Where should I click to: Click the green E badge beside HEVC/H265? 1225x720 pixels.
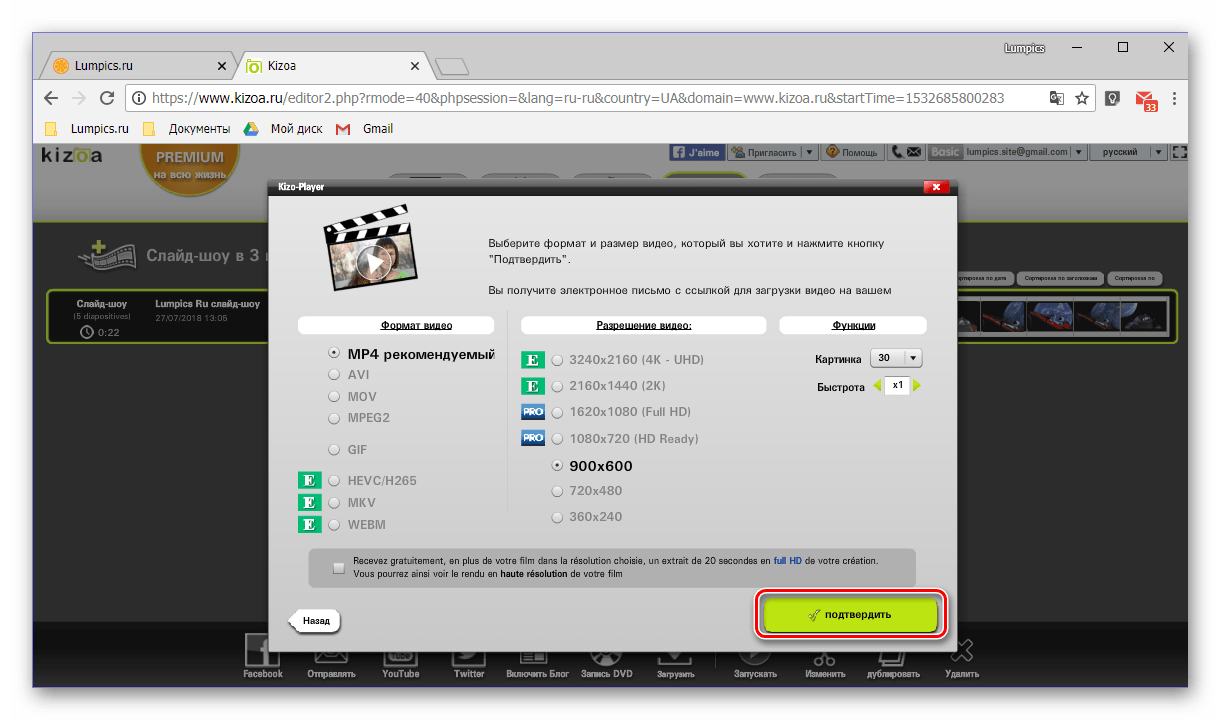pyautogui.click(x=310, y=481)
